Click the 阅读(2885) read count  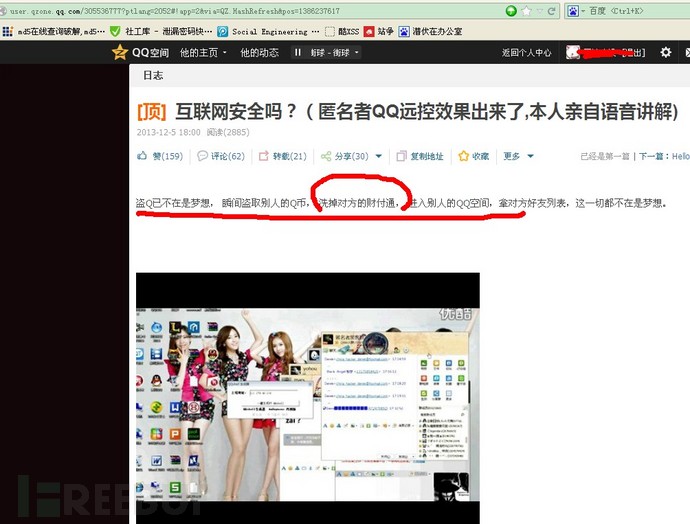[228, 132]
